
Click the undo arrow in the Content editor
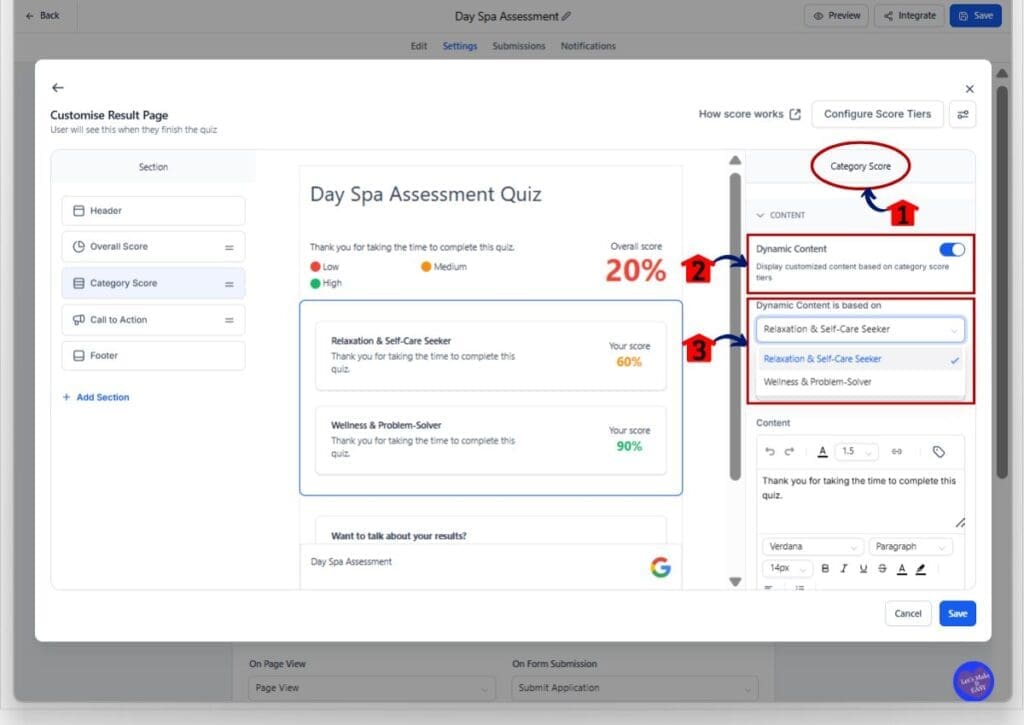point(770,451)
